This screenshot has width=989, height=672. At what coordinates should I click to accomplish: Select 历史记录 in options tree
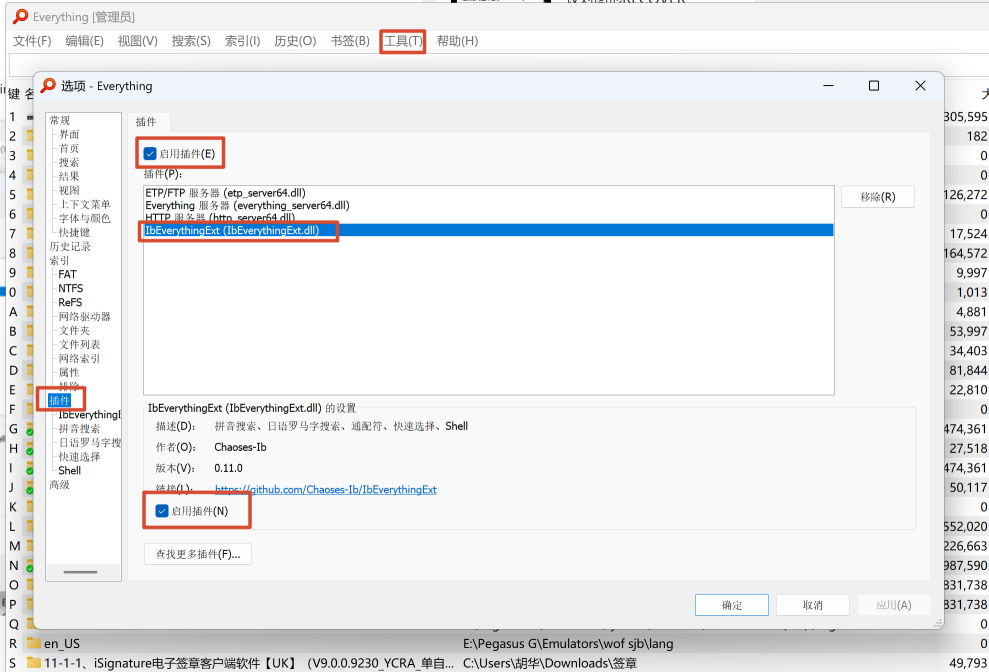pyautogui.click(x=70, y=246)
